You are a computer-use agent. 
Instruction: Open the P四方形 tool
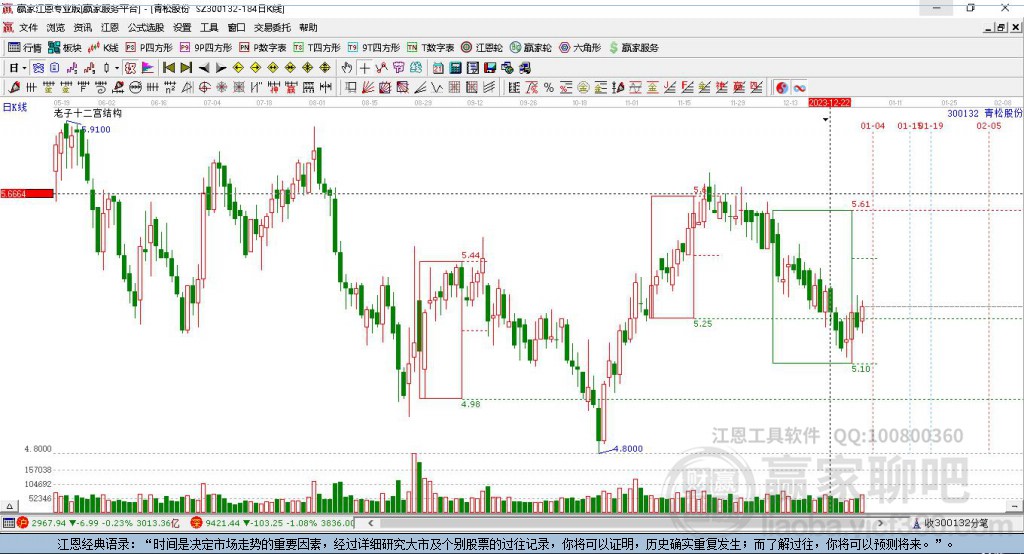[x=149, y=48]
